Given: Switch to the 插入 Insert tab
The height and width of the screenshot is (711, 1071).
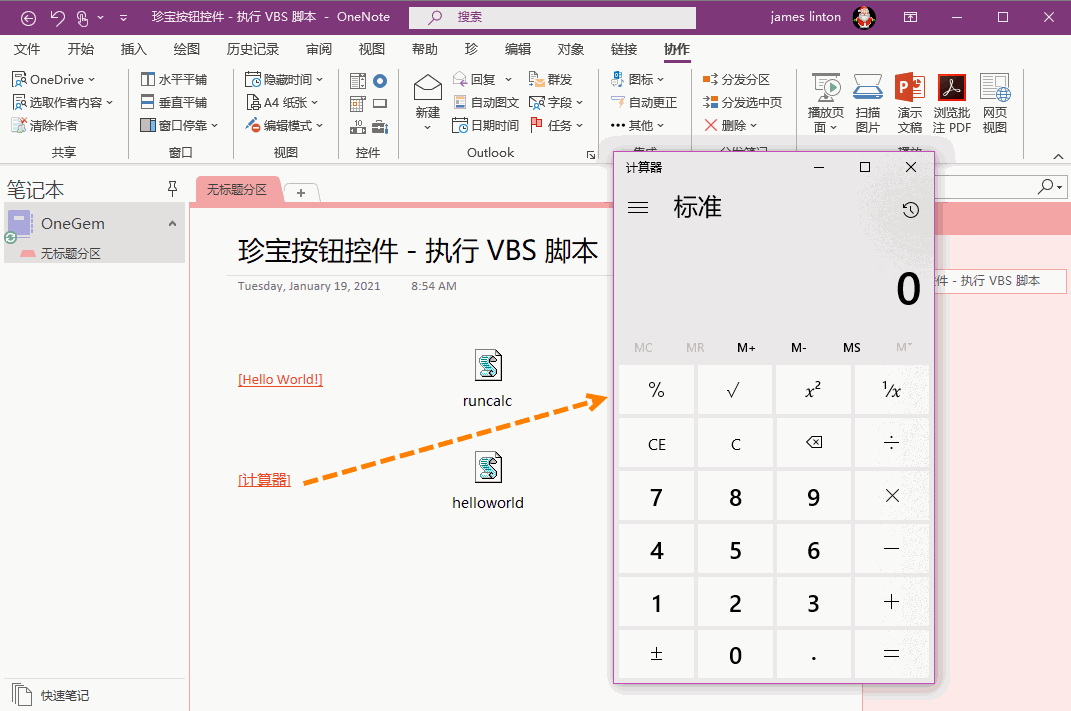Looking at the screenshot, I should click(134, 49).
